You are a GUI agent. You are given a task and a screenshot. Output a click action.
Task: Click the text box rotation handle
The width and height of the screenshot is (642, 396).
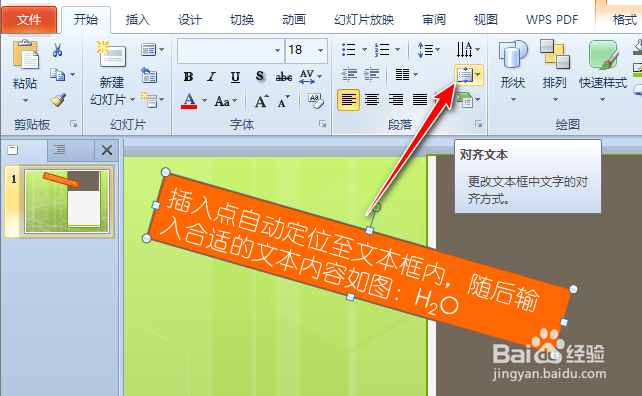tap(376, 208)
